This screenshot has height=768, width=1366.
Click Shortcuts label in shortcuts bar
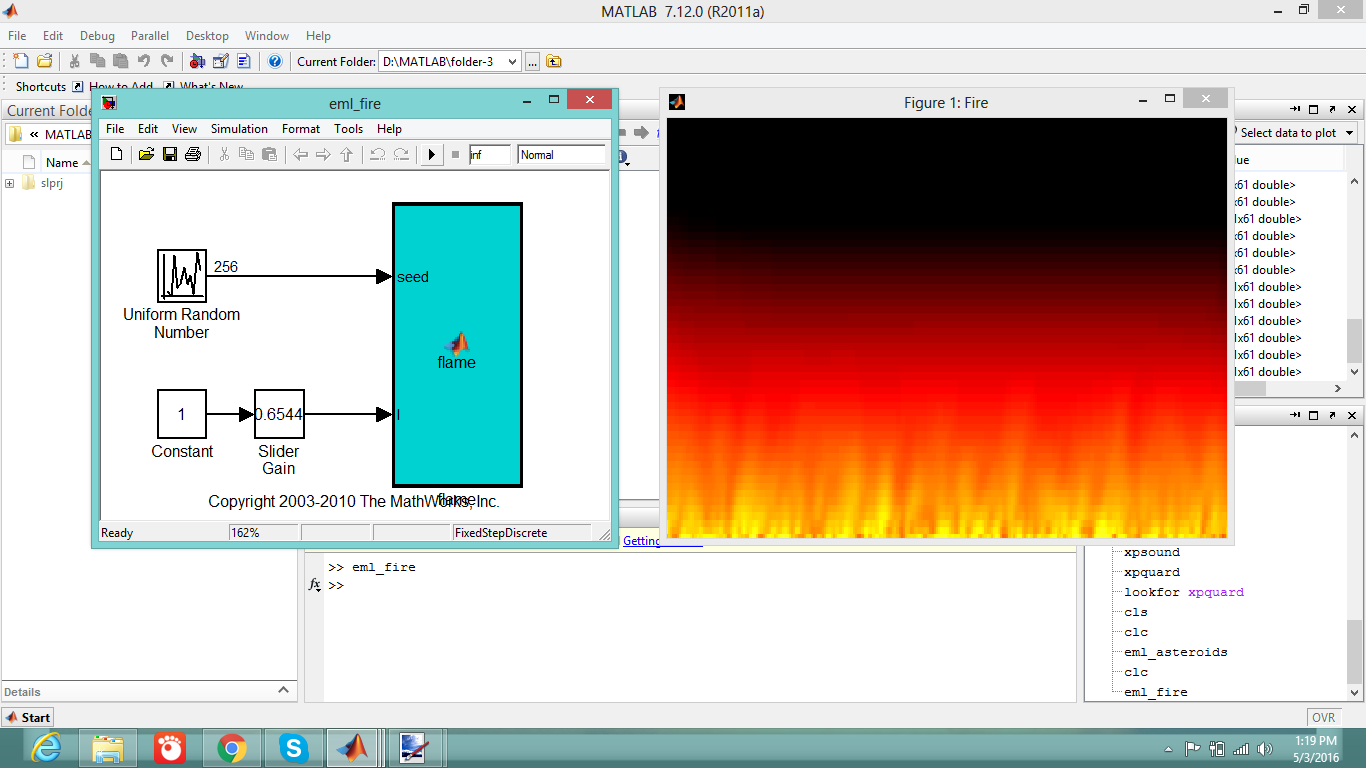[41, 87]
